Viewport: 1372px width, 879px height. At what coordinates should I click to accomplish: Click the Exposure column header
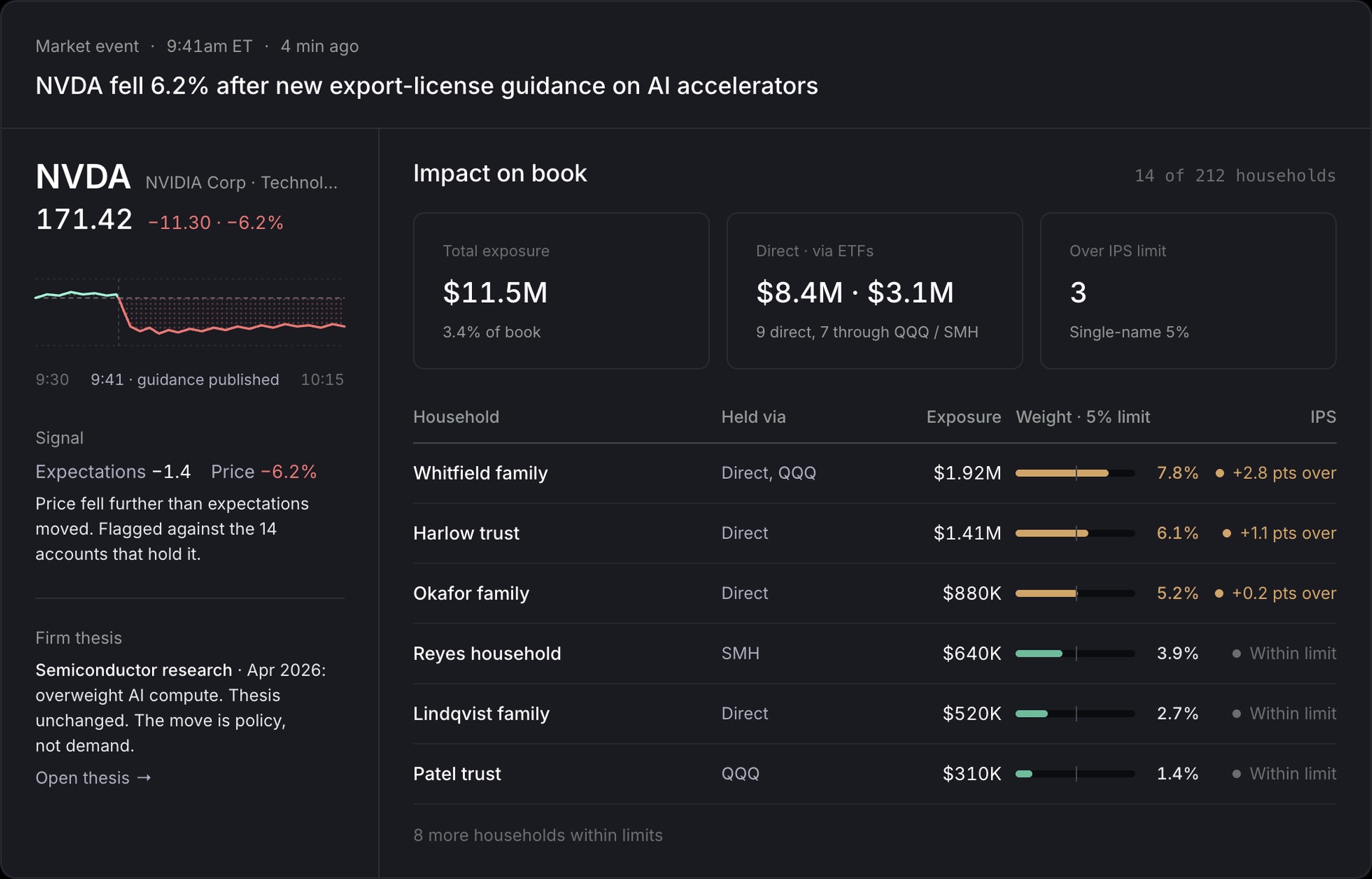pyautogui.click(x=963, y=417)
